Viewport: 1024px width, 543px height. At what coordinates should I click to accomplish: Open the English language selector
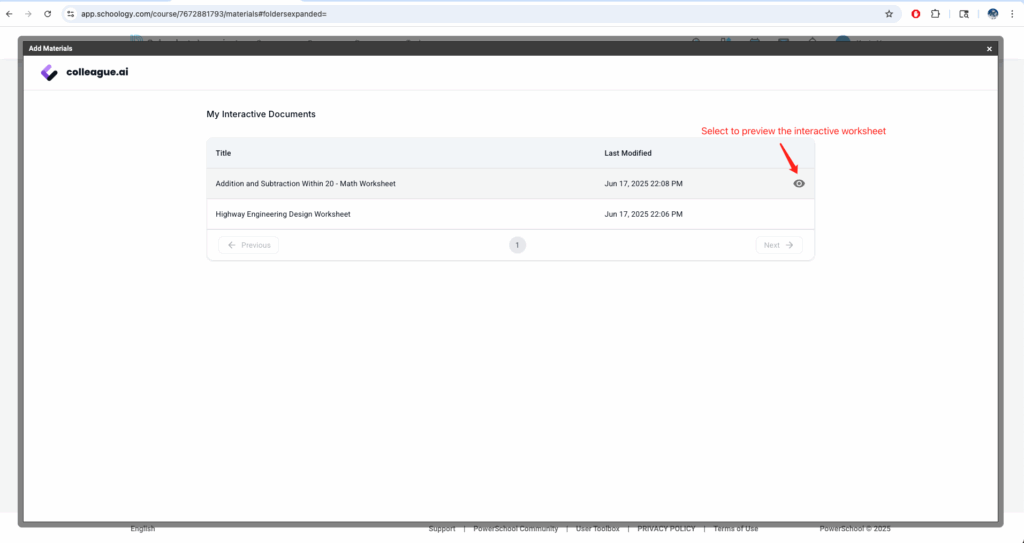pyautogui.click(x=143, y=529)
